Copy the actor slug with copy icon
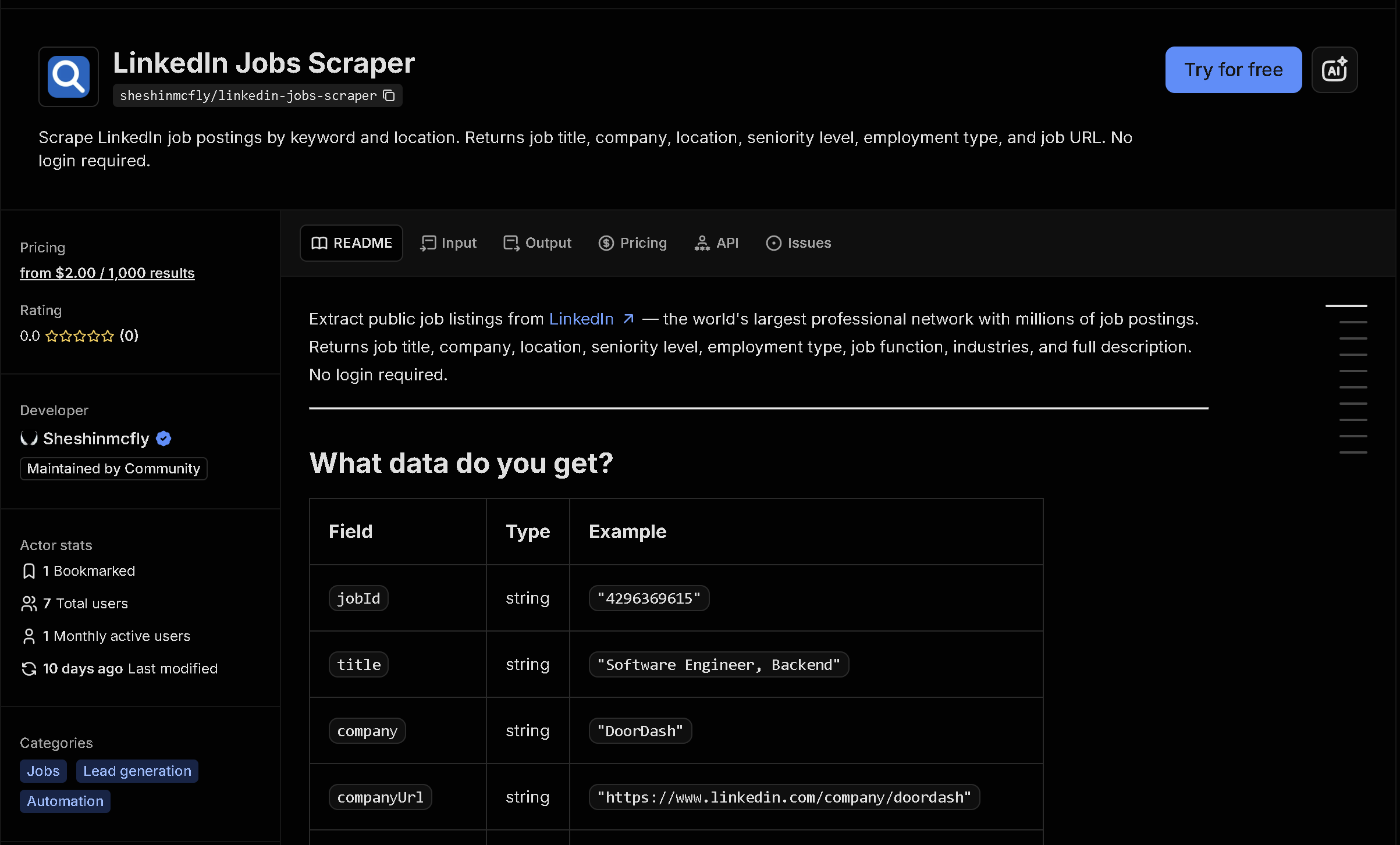The image size is (1400, 845). (389, 95)
